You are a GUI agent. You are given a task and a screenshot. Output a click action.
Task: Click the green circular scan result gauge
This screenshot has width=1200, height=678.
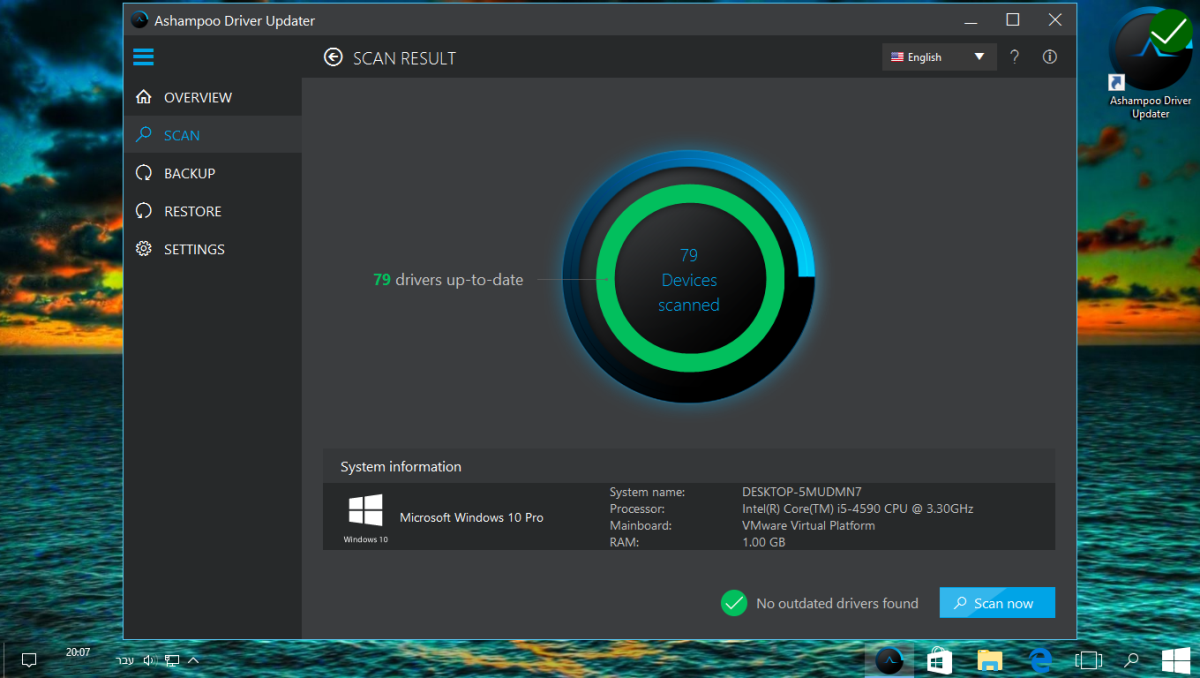(689, 277)
